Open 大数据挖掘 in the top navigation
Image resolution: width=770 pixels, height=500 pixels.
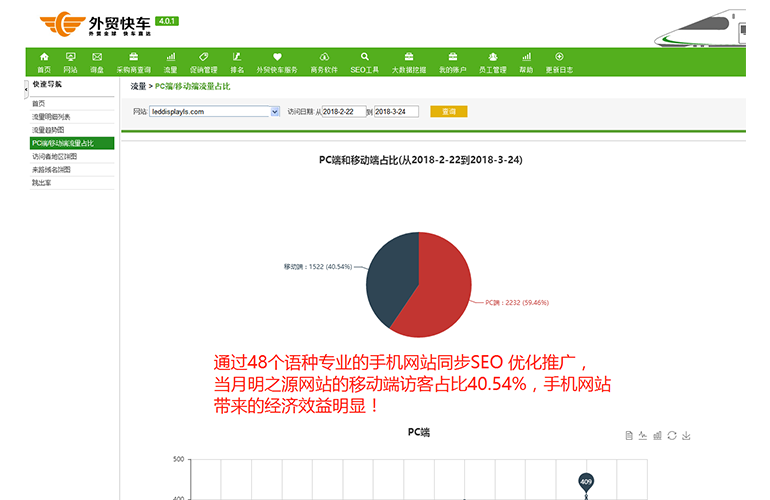pos(409,63)
